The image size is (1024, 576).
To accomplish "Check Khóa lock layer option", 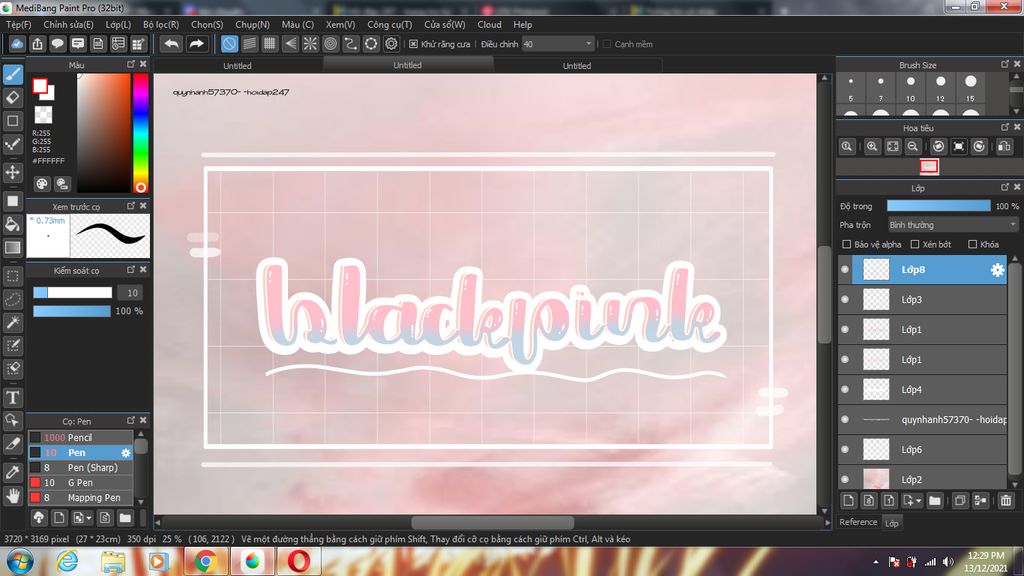I will click(972, 244).
